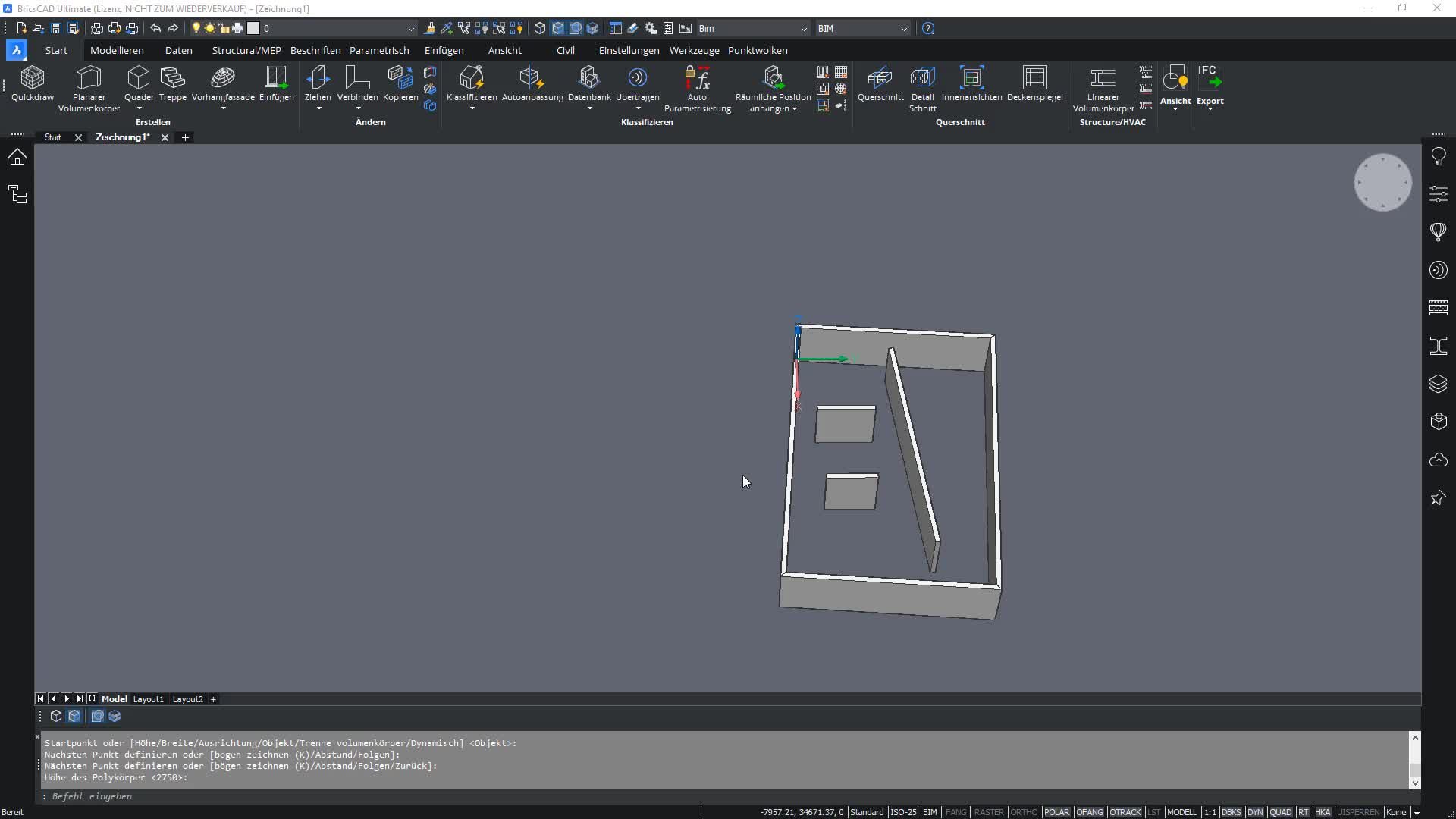Open the layers panel icon on right sidebar
This screenshot has height=819, width=1456.
click(1439, 384)
